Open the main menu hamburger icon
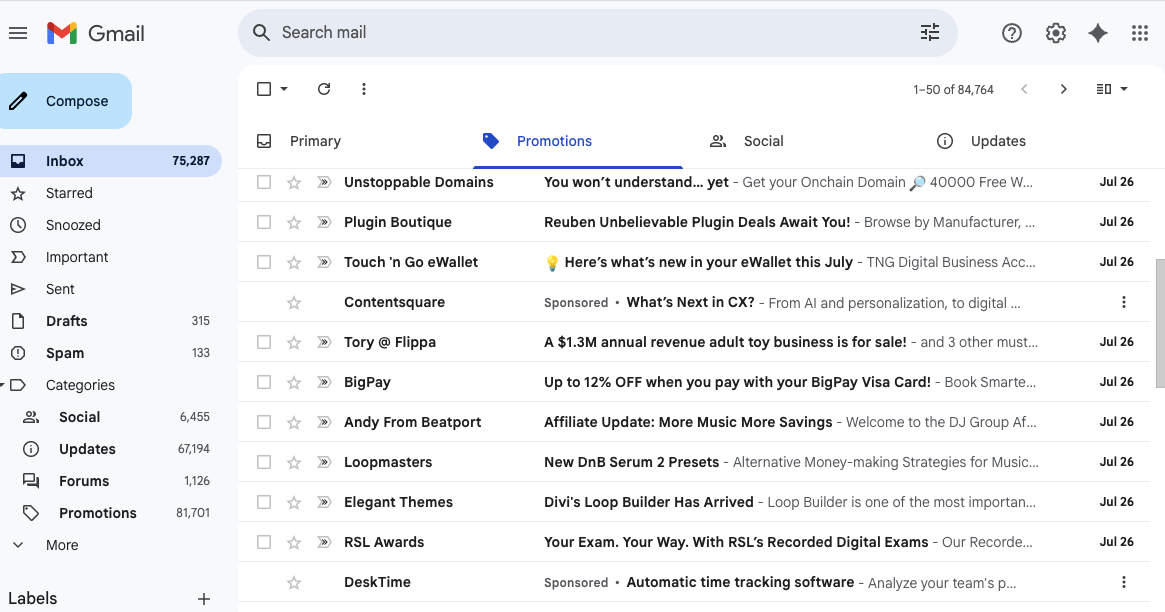This screenshot has height=612, width=1165. [x=18, y=33]
